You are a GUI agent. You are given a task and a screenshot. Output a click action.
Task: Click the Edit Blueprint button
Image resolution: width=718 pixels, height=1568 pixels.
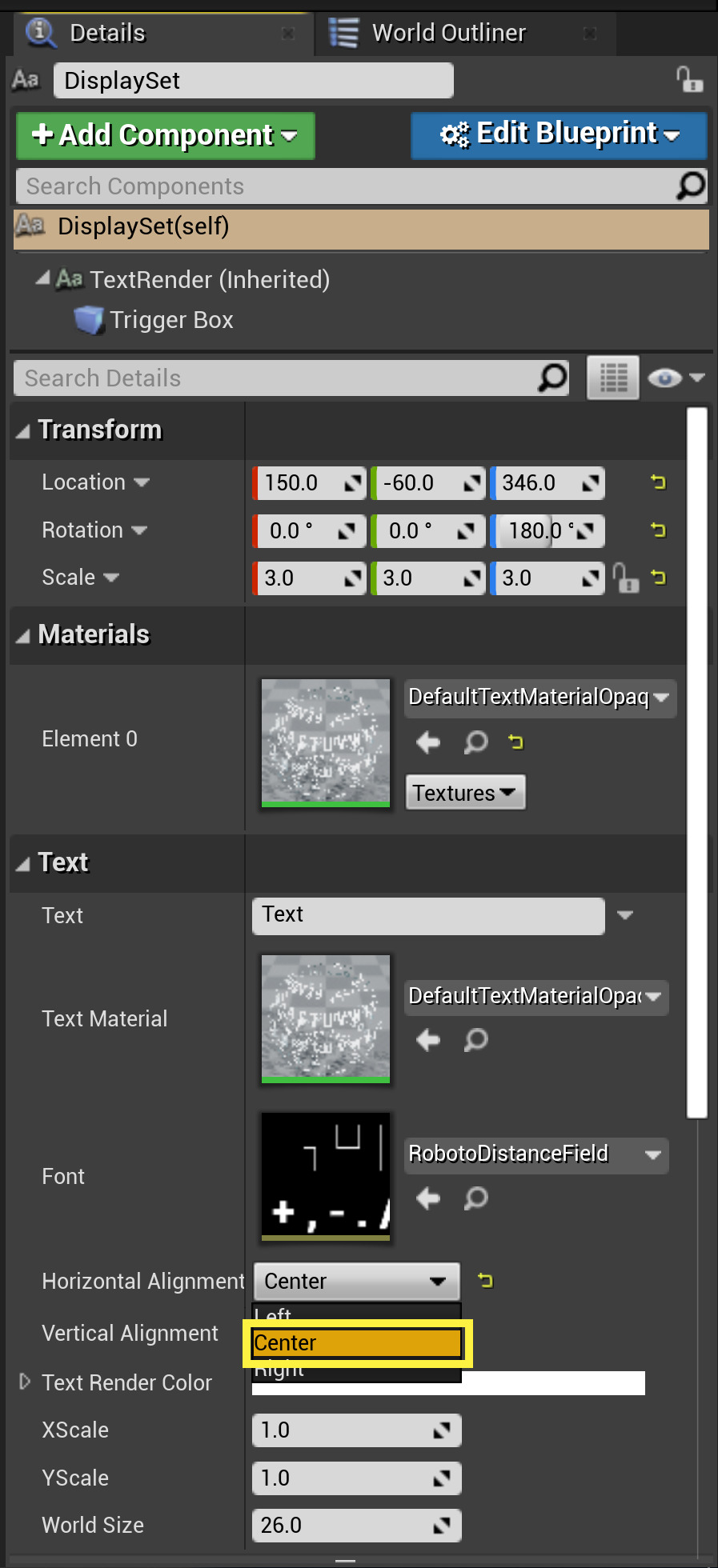pyautogui.click(x=559, y=135)
